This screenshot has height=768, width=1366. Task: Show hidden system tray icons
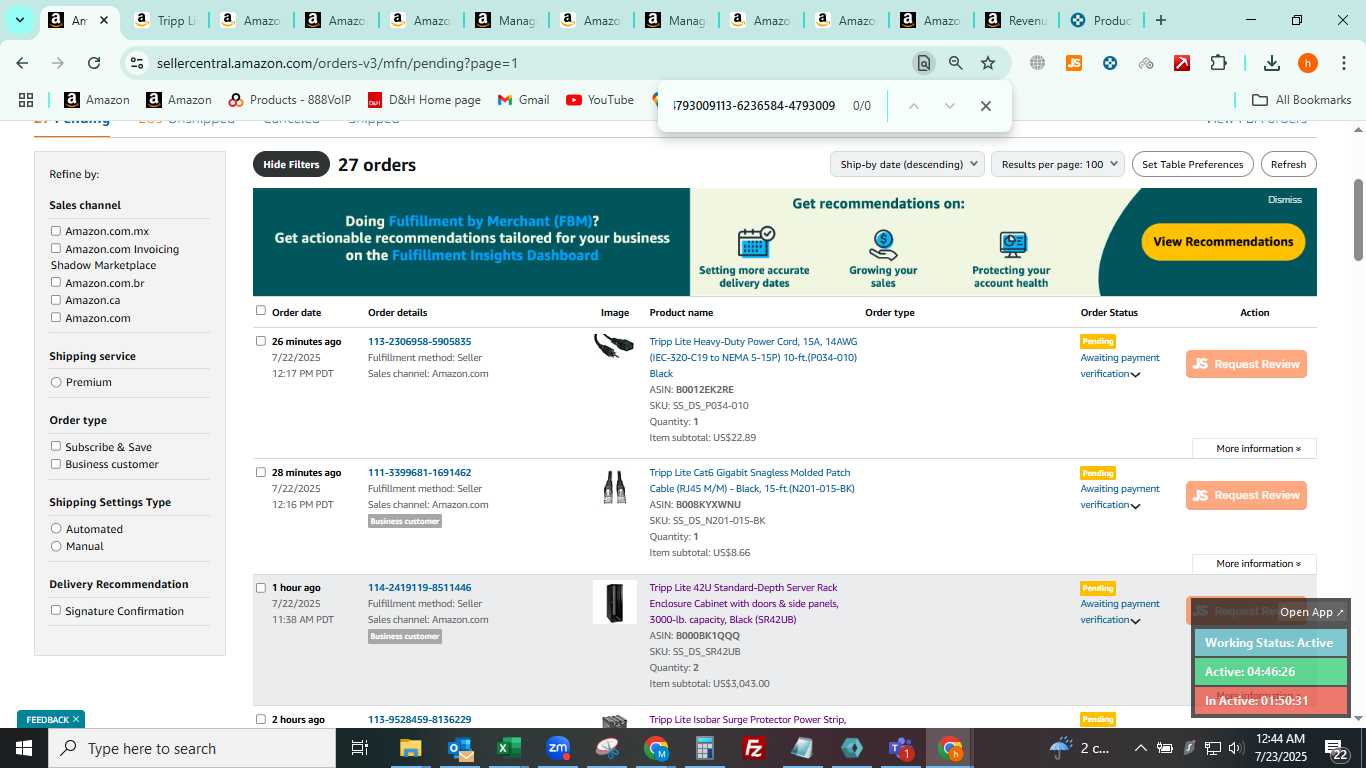tap(1140, 748)
